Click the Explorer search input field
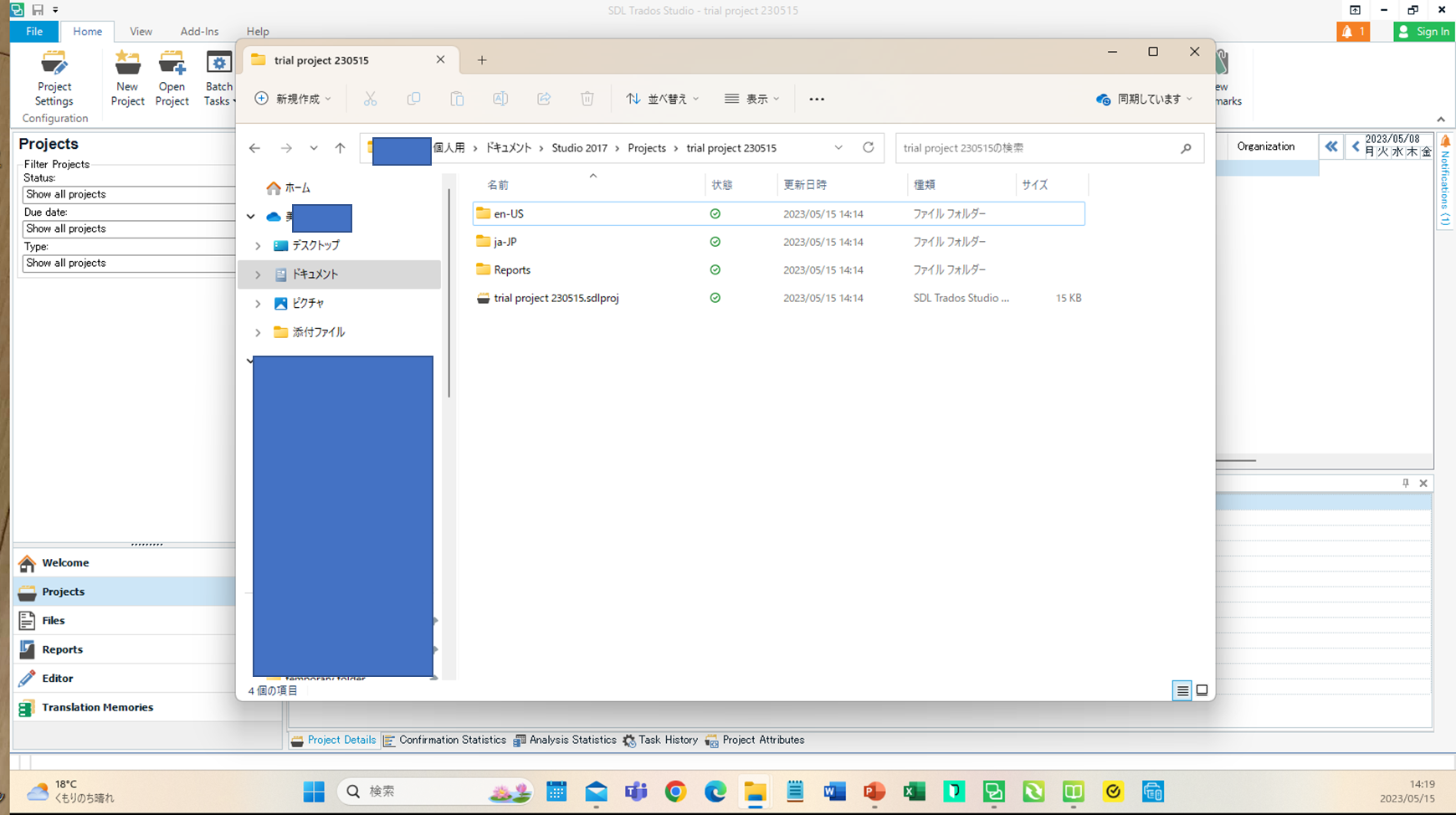 tap(1038, 148)
